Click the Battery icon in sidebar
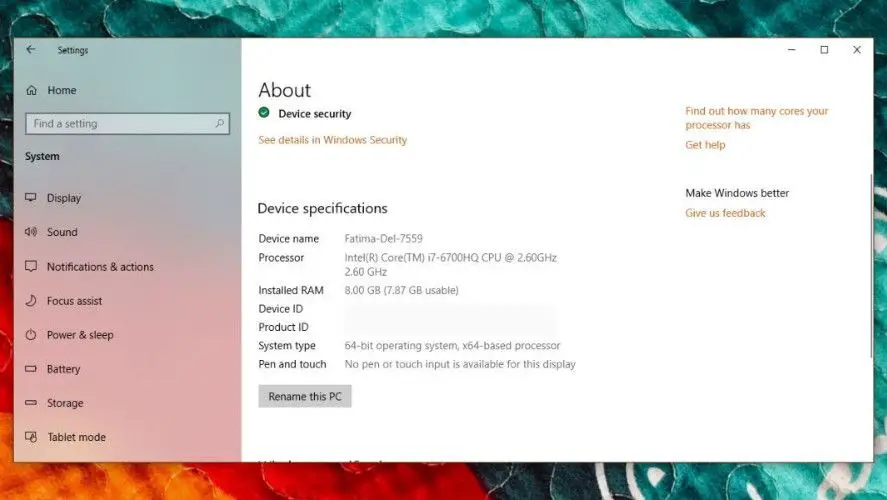The height and width of the screenshot is (500, 887). click(x=31, y=369)
